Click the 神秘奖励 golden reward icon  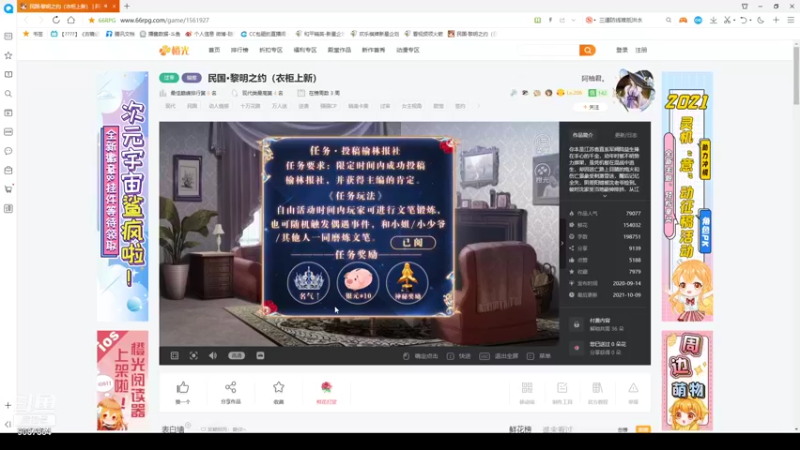(407, 283)
